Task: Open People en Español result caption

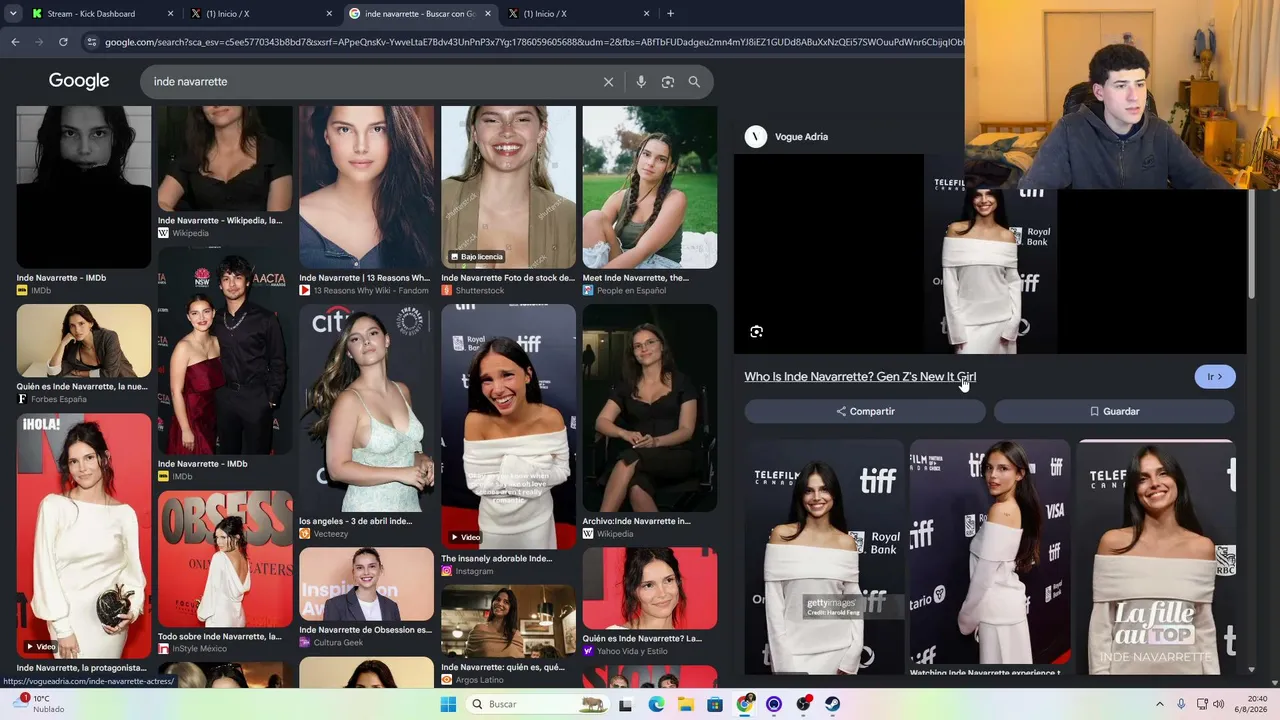Action: 636,278
